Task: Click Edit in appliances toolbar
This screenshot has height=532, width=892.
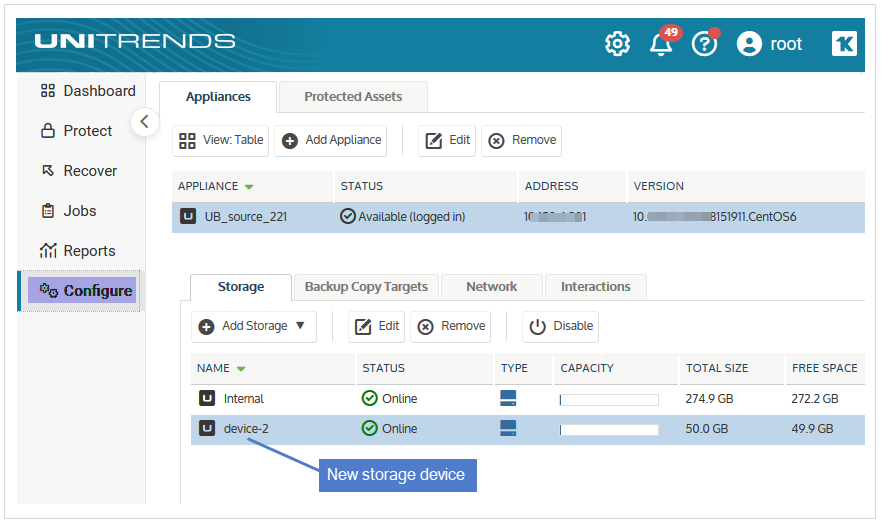Action: (447, 141)
